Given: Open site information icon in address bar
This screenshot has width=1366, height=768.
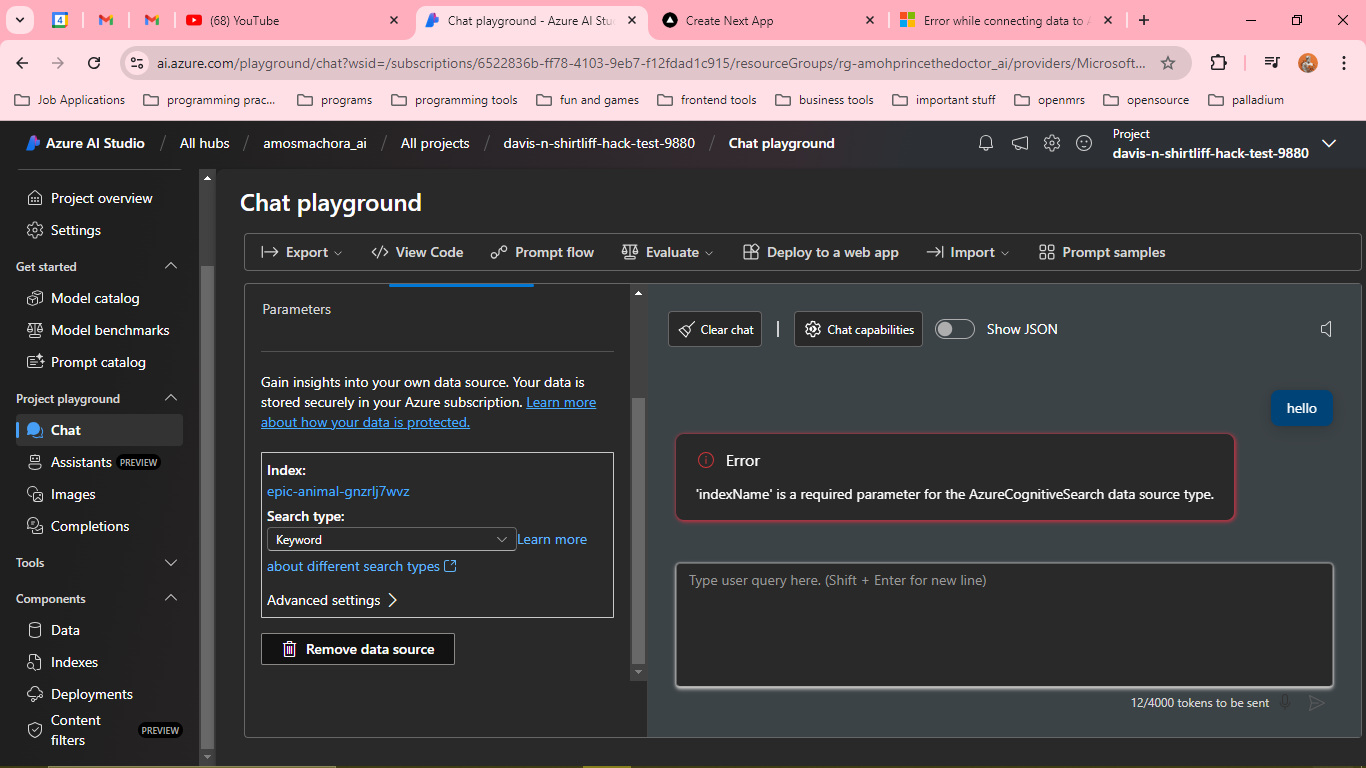Looking at the screenshot, I should [138, 63].
